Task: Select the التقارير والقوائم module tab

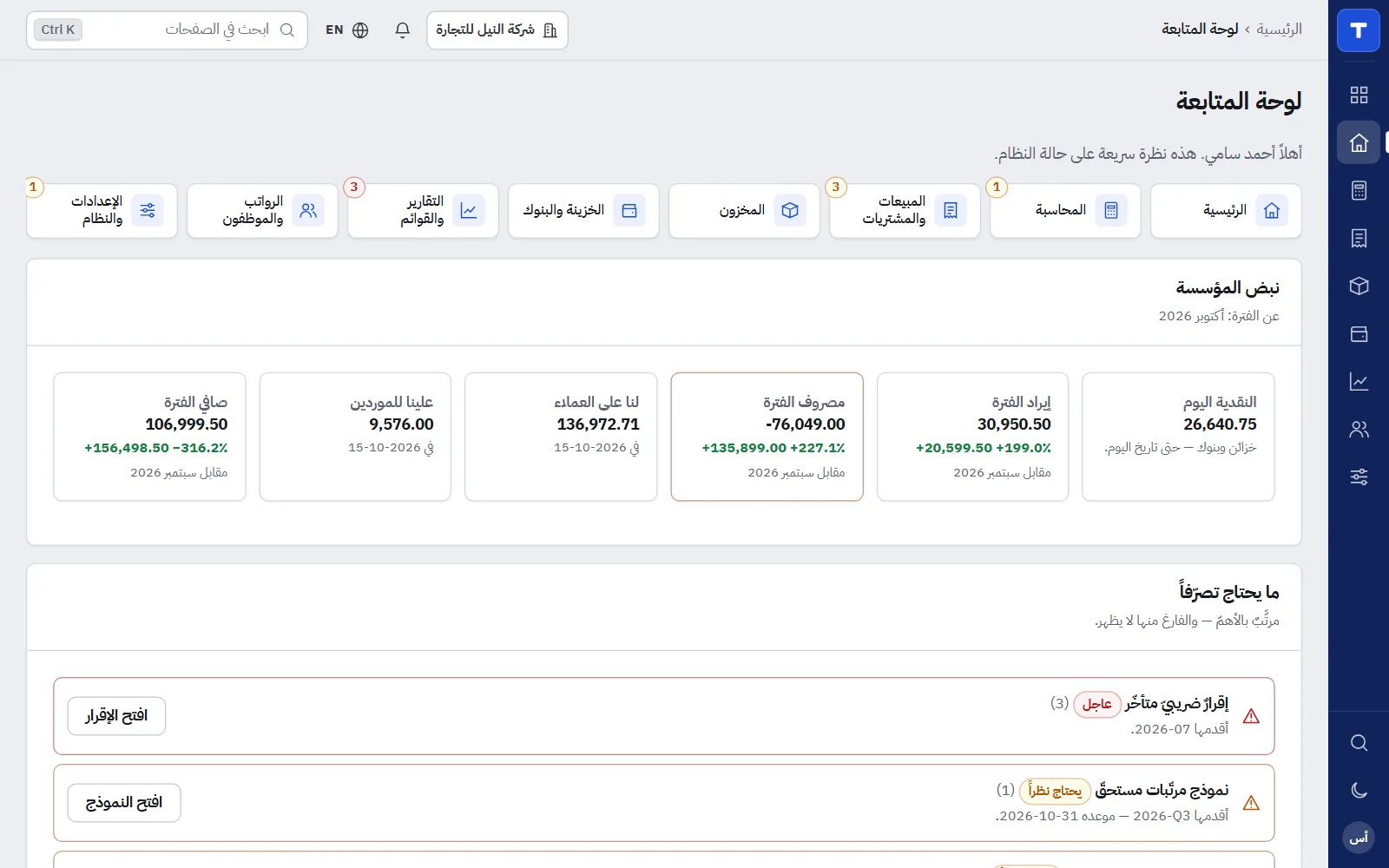Action: point(423,210)
